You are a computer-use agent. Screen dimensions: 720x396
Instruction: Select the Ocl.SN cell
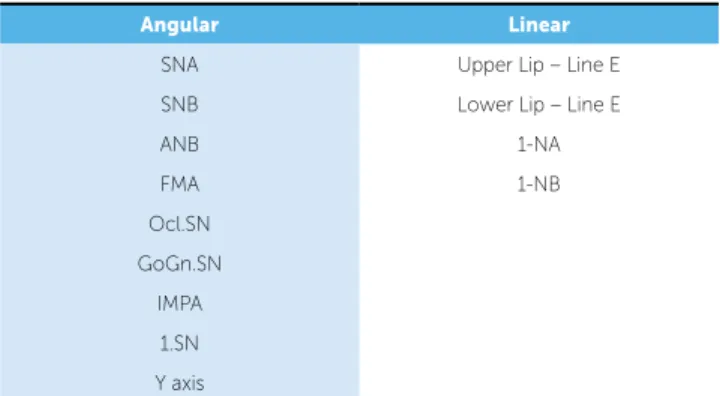[x=180, y=224]
